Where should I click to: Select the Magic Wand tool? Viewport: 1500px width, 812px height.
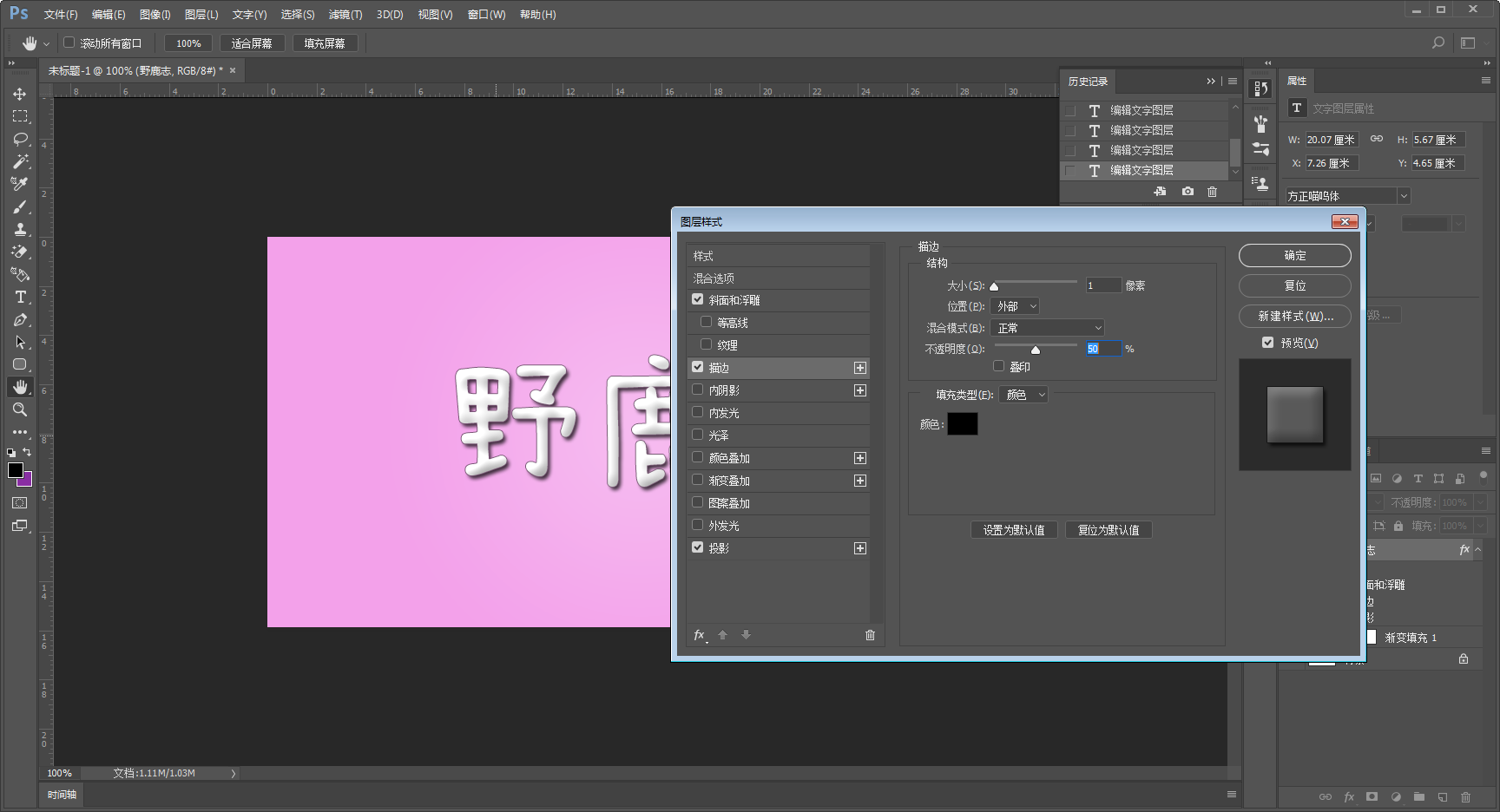(20, 161)
